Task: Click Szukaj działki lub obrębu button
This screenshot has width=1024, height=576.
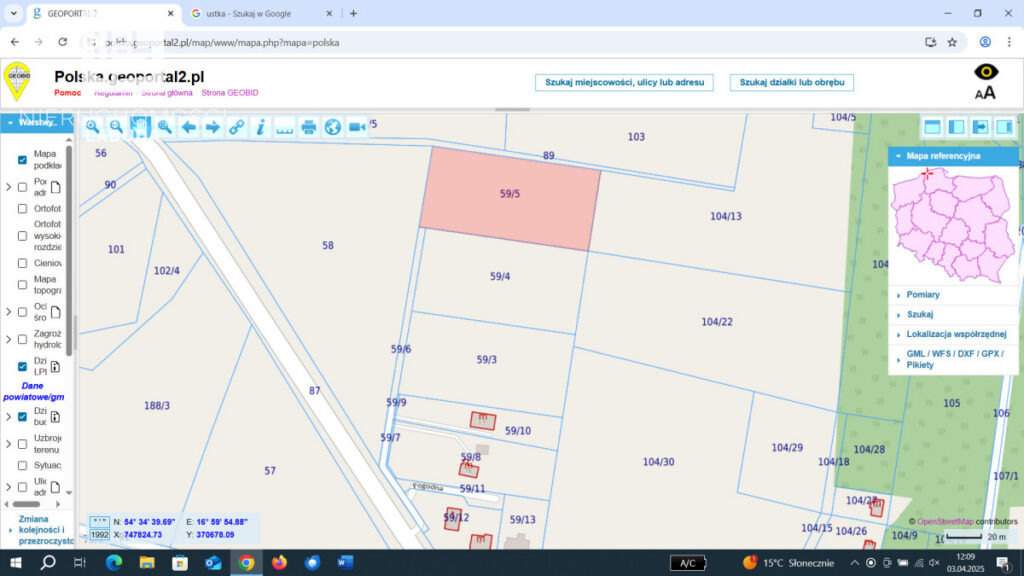Action: [791, 82]
